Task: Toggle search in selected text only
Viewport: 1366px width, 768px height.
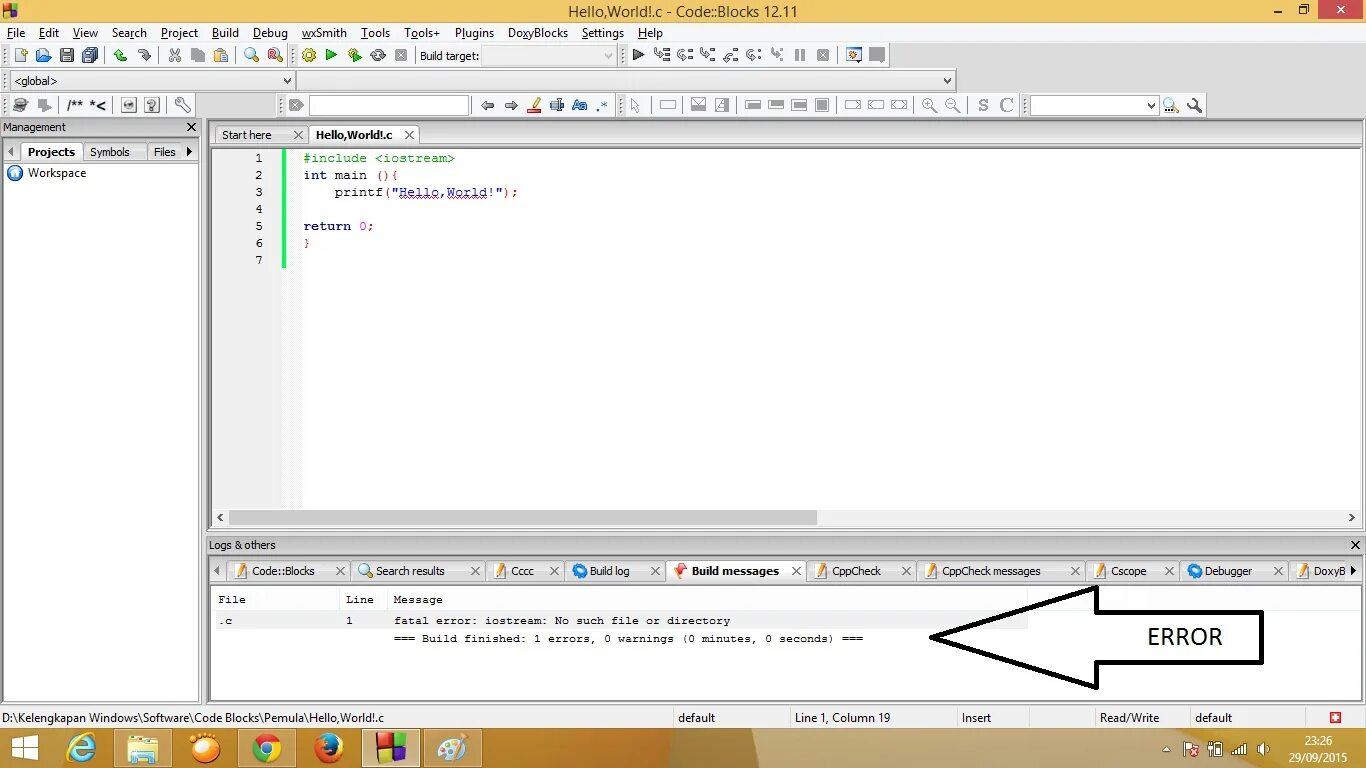Action: point(557,105)
